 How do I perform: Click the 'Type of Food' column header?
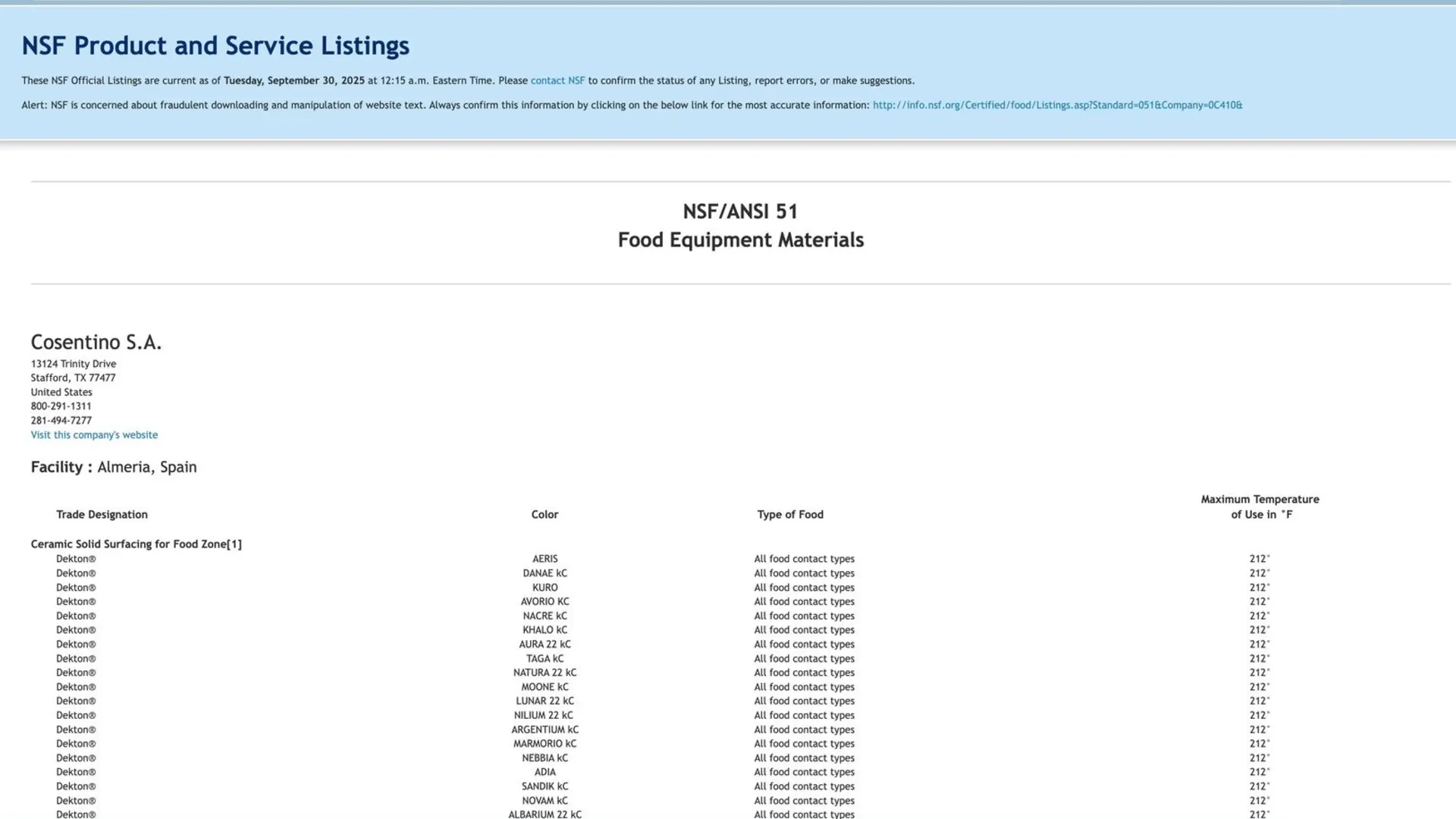point(789,515)
